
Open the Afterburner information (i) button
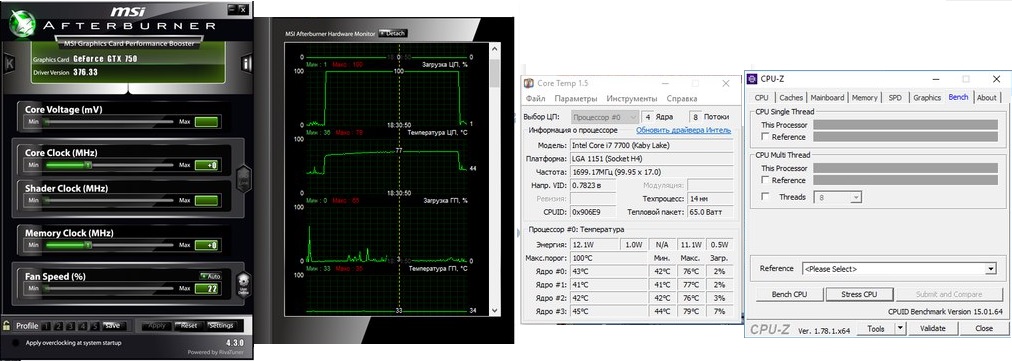pos(247,63)
